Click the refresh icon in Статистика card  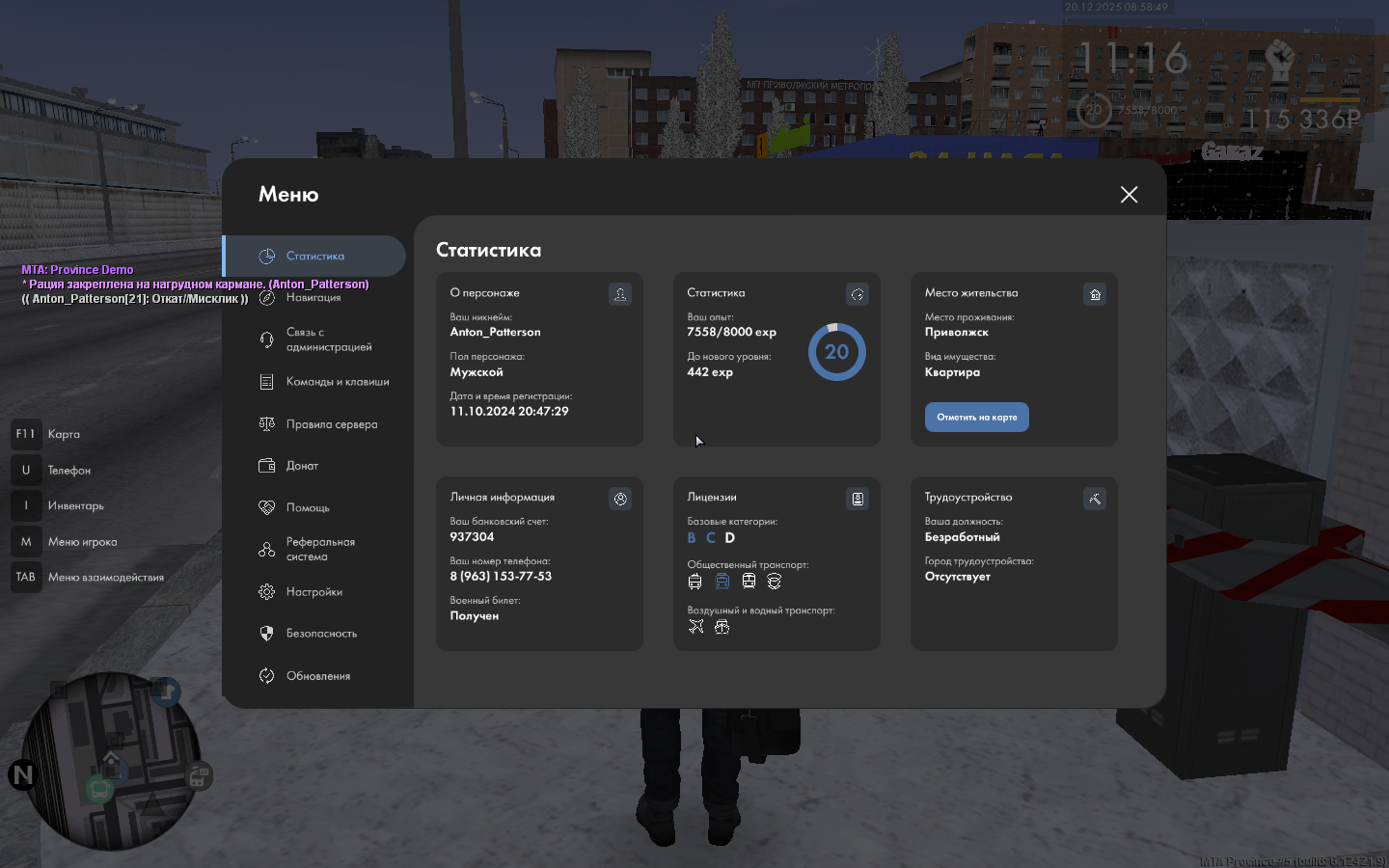858,294
